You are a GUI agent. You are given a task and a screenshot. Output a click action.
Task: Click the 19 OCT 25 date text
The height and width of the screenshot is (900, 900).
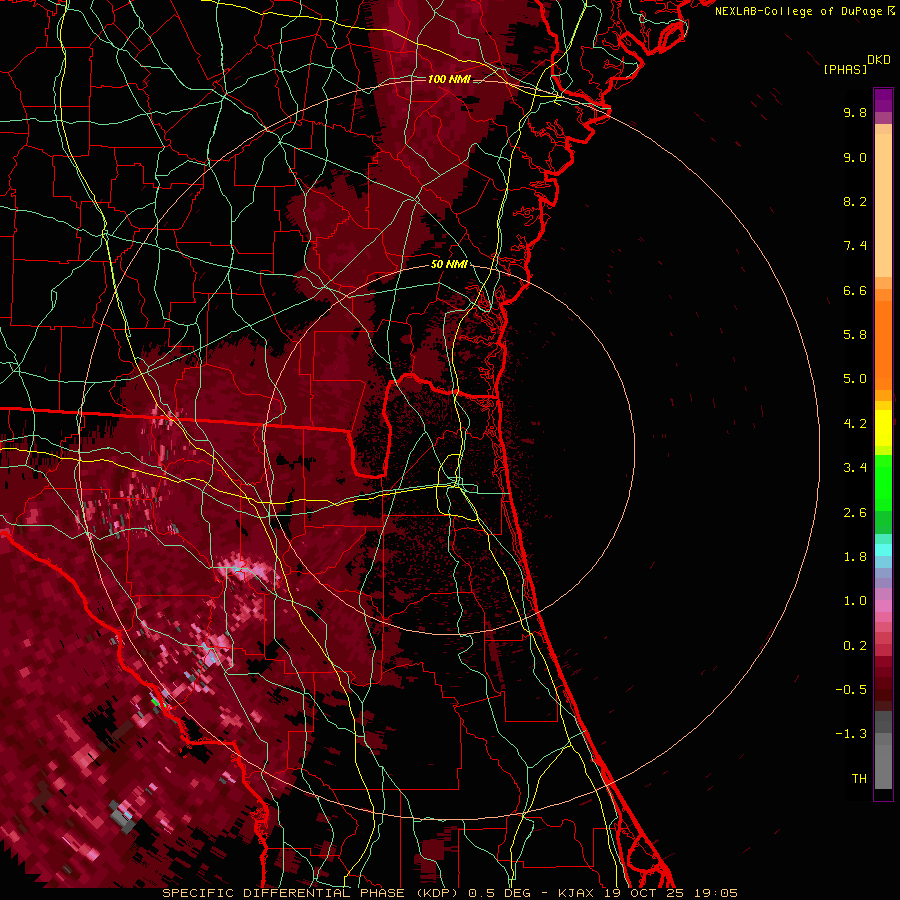point(644,893)
